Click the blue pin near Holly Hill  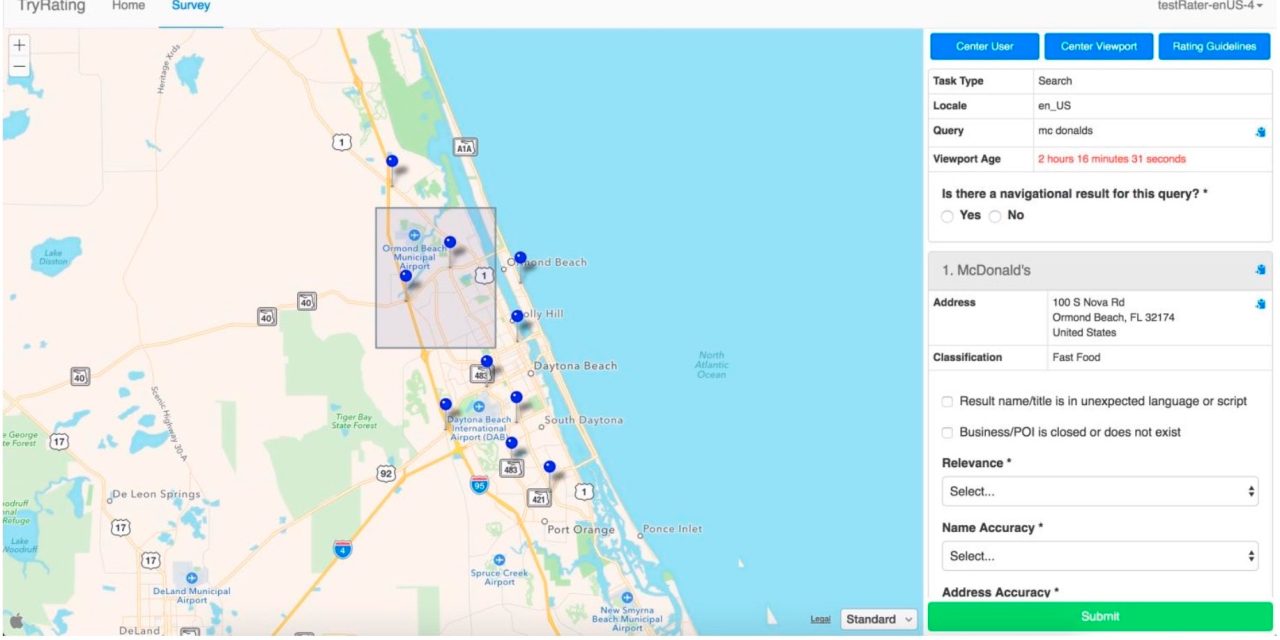click(517, 317)
